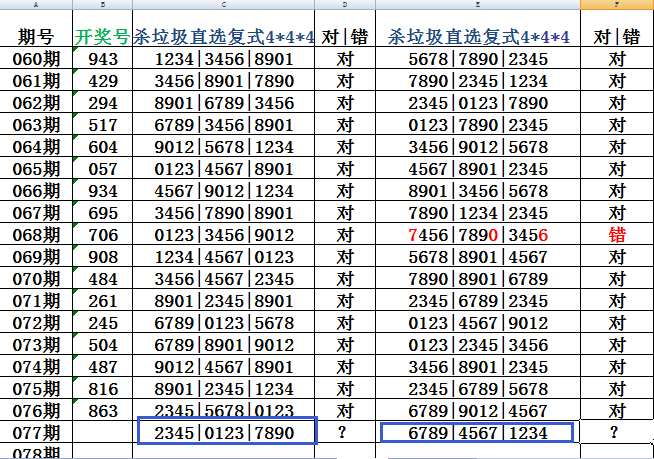Select the column C "杀垃圾直选复式4*4*4" header cell
654x459 pixels.
coord(223,37)
